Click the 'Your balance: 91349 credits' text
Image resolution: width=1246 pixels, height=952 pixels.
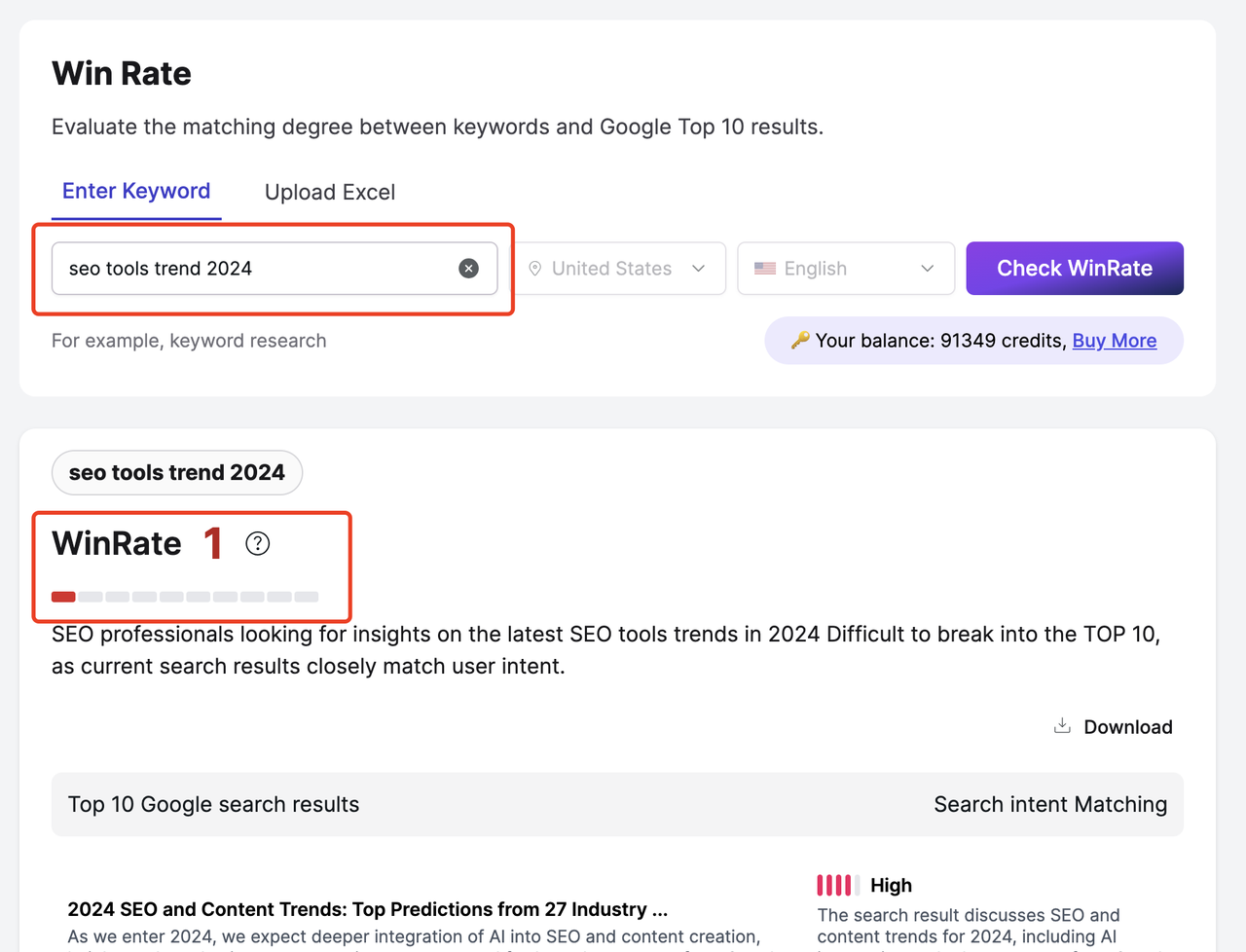point(940,341)
